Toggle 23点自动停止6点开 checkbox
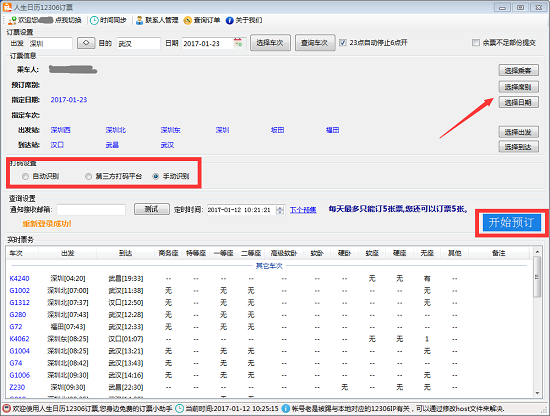Image resolution: width=550 pixels, height=416 pixels. click(x=343, y=43)
